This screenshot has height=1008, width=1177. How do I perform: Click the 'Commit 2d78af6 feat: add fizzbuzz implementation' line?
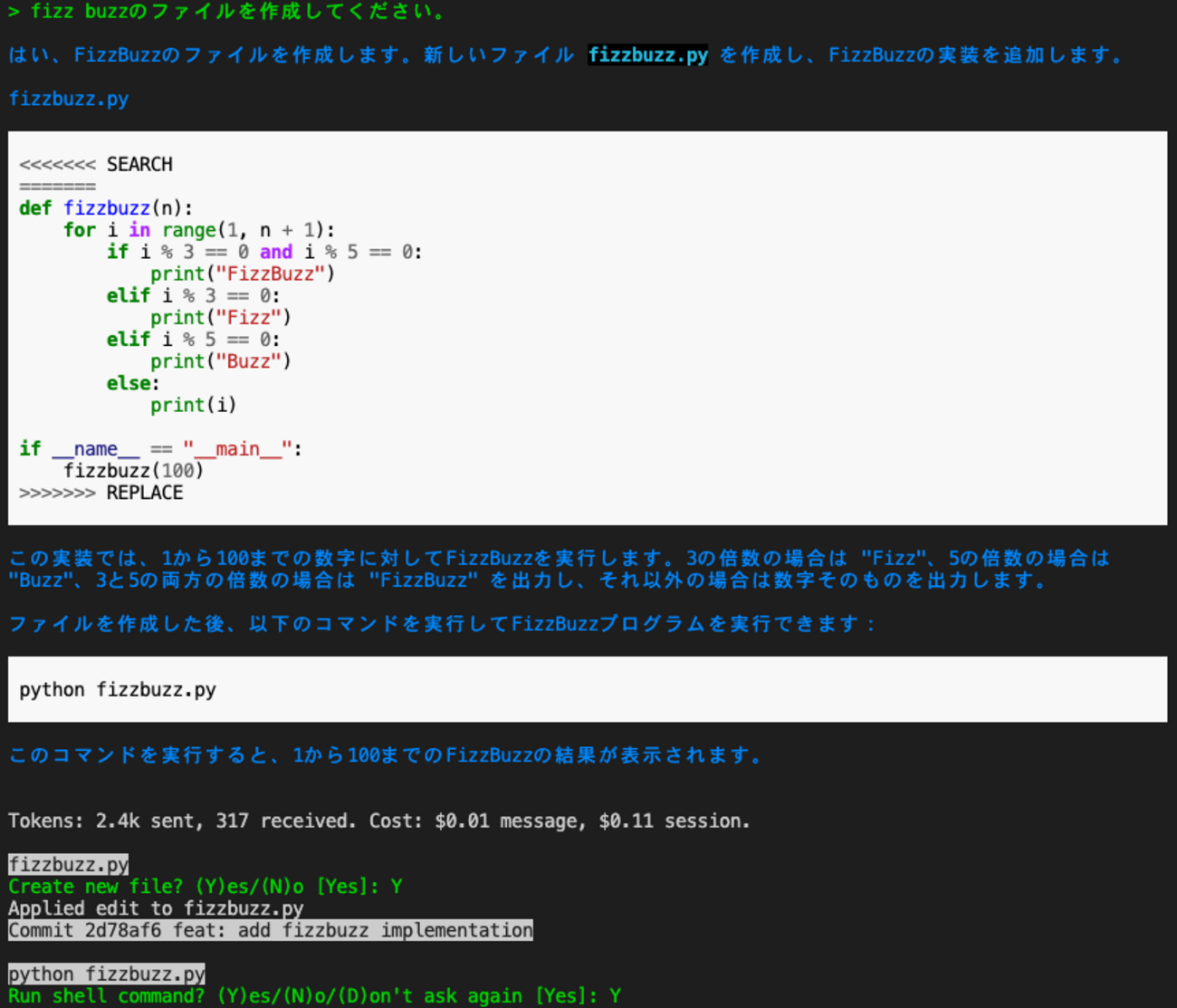click(271, 930)
